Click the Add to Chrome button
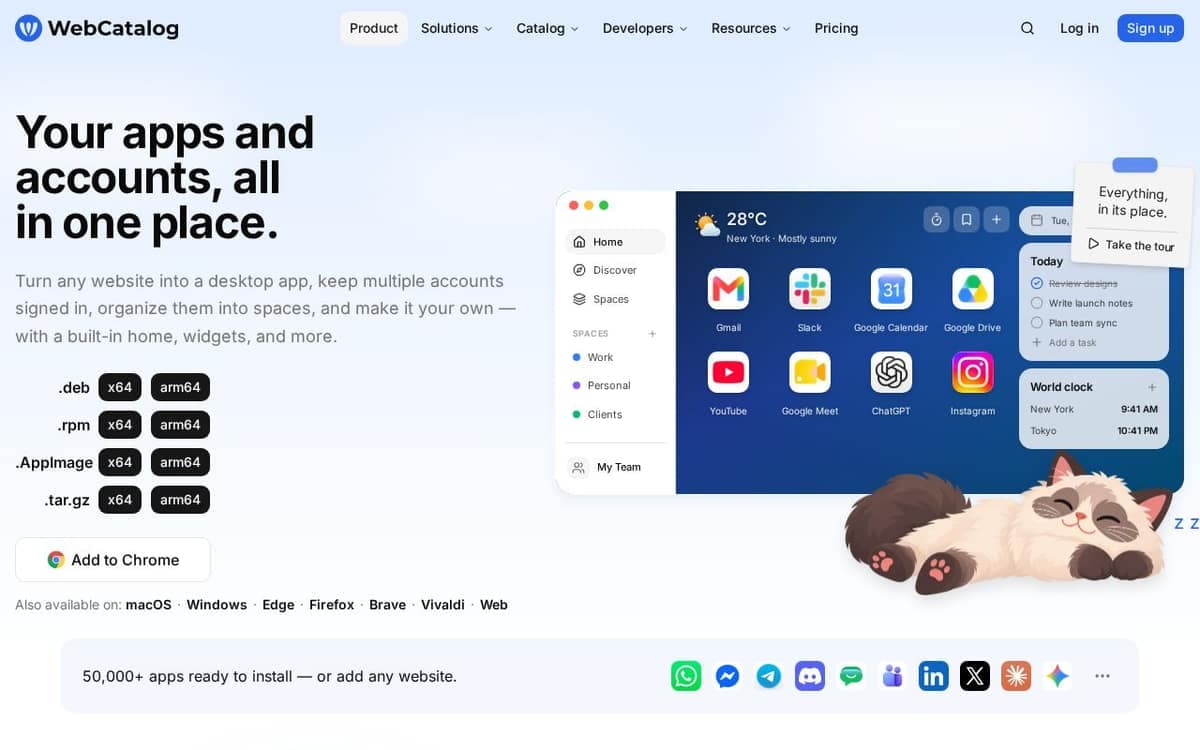The height and width of the screenshot is (750, 1200). point(113,560)
